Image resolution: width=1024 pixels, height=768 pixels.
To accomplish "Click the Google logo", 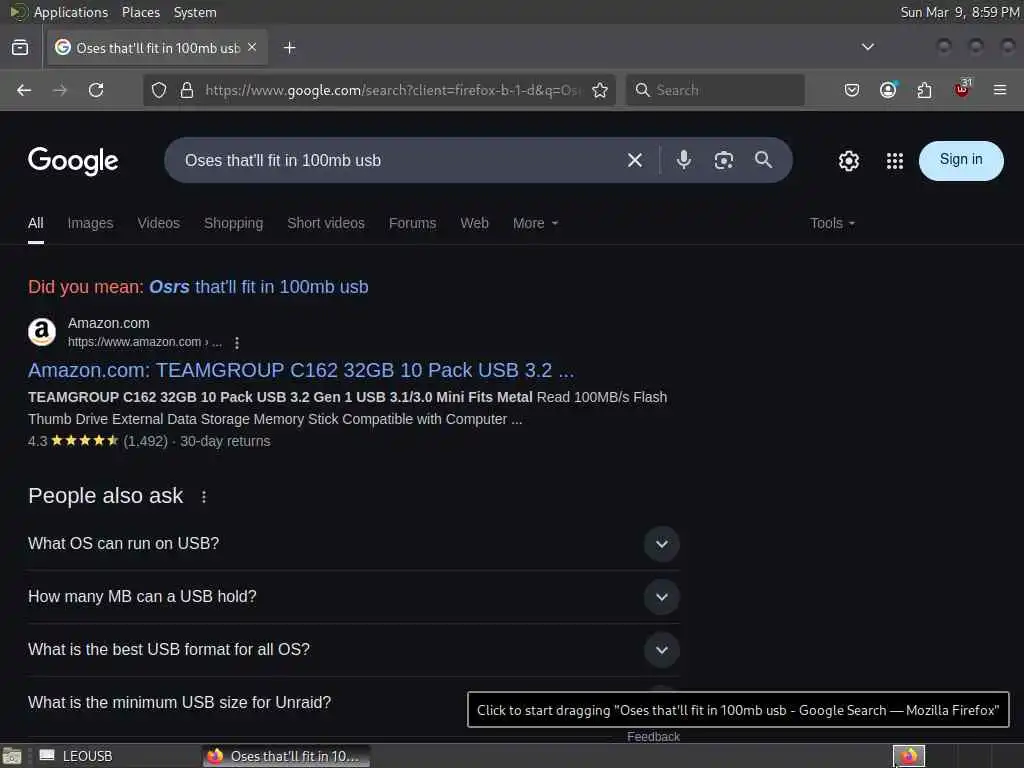I will coord(73,161).
